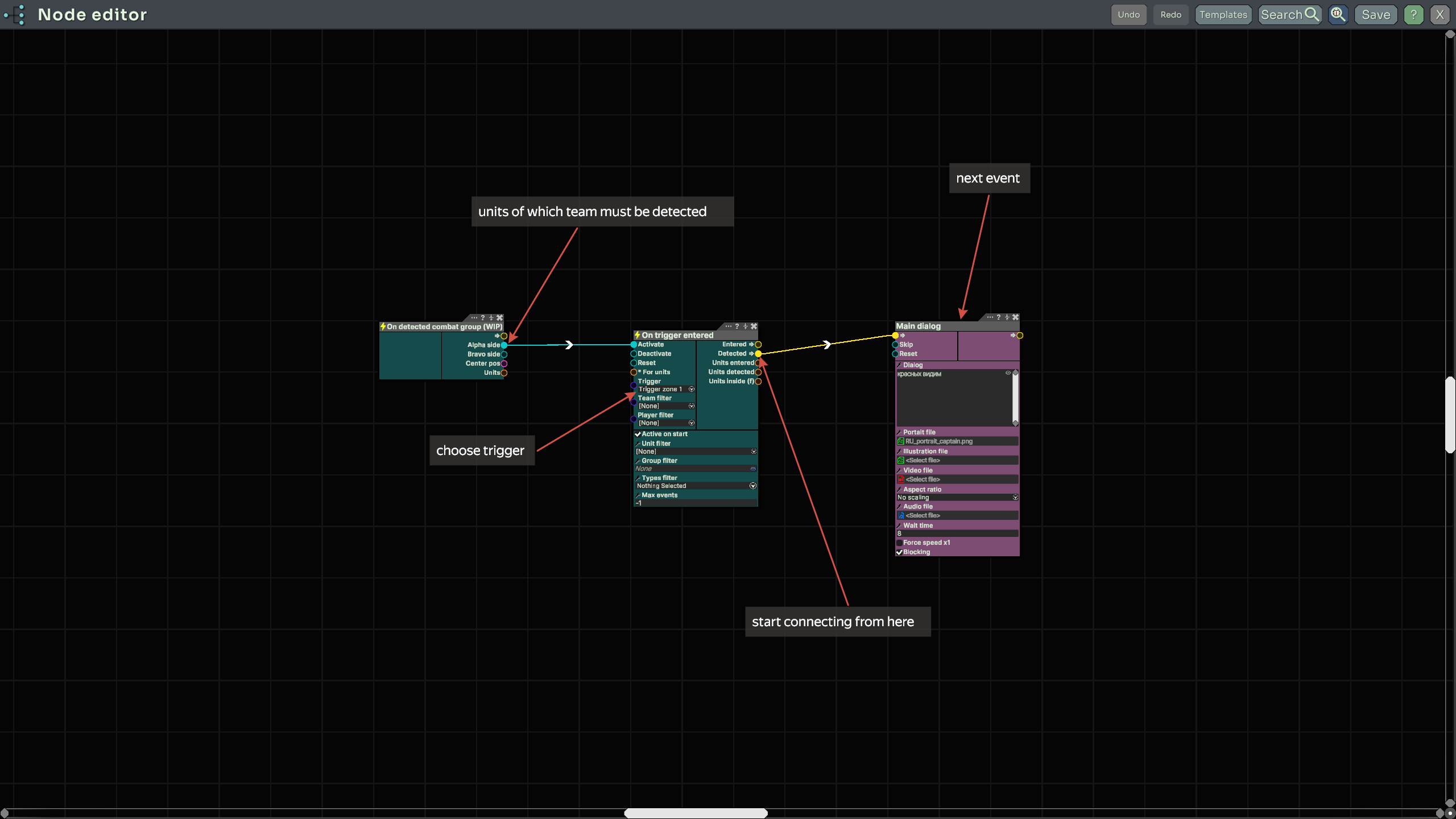Open the Templates menu
This screenshot has width=1456, height=819.
click(1223, 15)
